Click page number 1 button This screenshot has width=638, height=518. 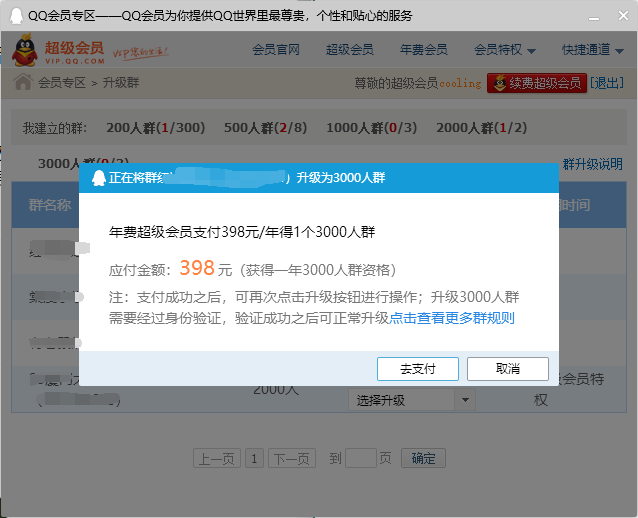coord(254,459)
